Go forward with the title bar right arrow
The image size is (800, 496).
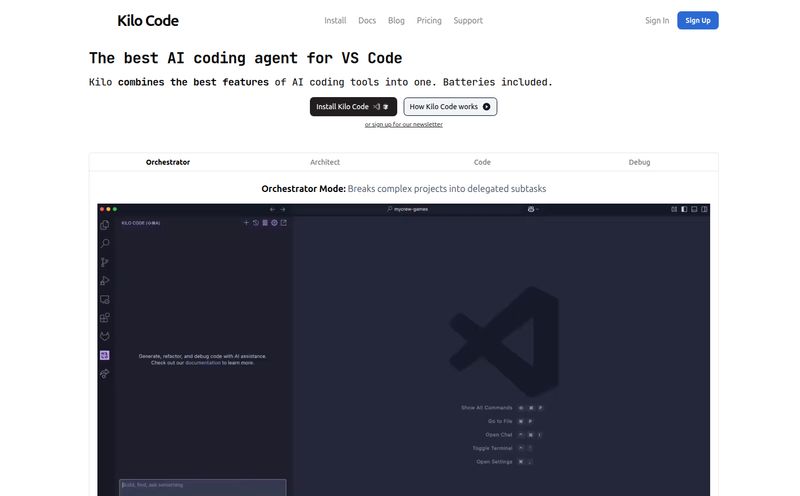coord(283,209)
